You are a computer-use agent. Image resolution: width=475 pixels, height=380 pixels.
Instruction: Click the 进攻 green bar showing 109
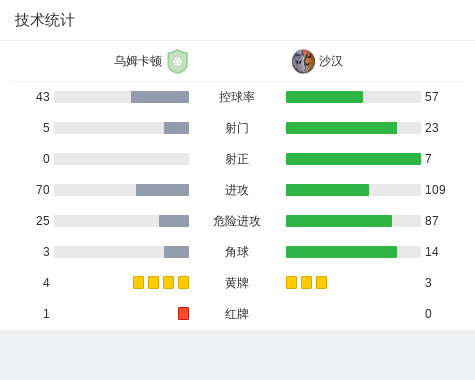tap(327, 190)
